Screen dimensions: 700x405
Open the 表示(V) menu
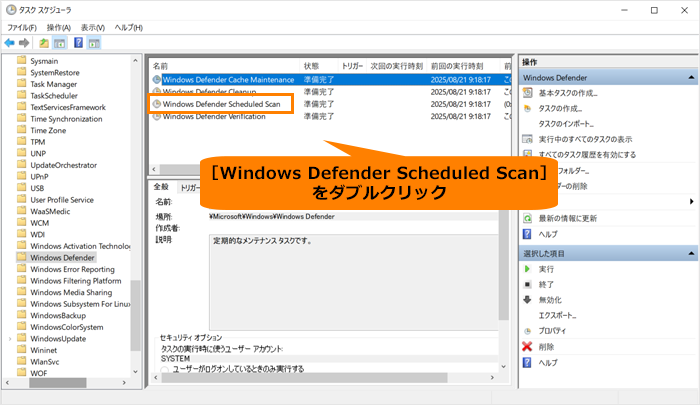(93, 28)
